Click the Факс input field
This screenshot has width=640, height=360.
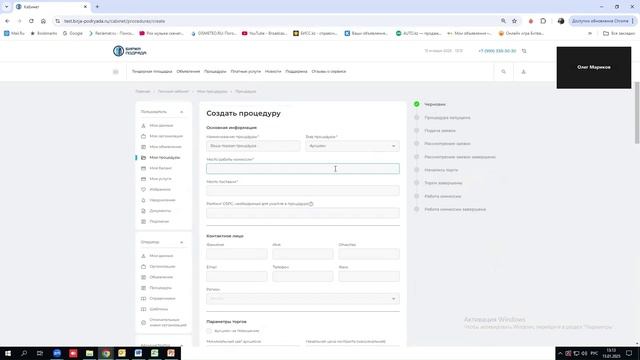tap(369, 276)
